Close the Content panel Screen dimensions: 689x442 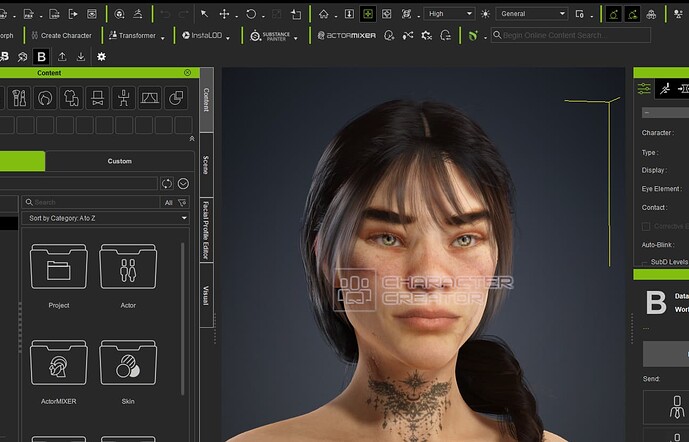tap(188, 73)
